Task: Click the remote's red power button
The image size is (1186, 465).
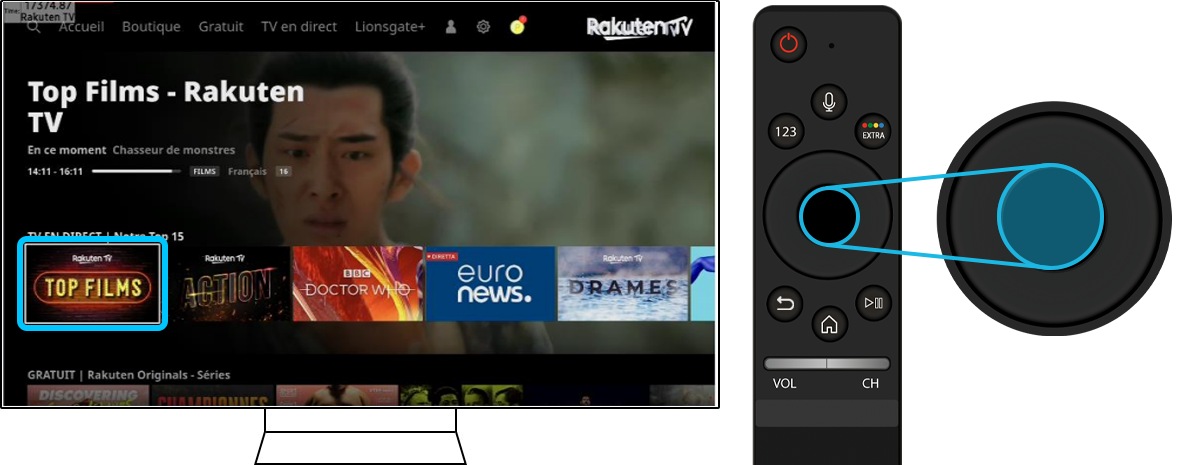Action: pos(789,44)
